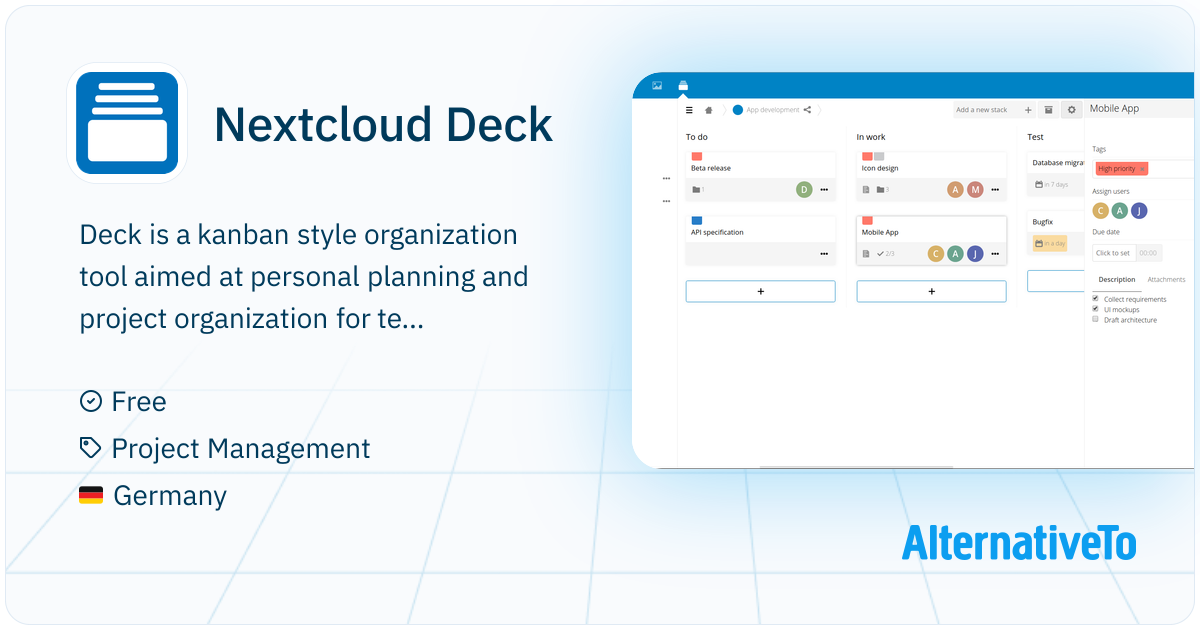Open the three-dot menu on Icon design card

[995, 189]
